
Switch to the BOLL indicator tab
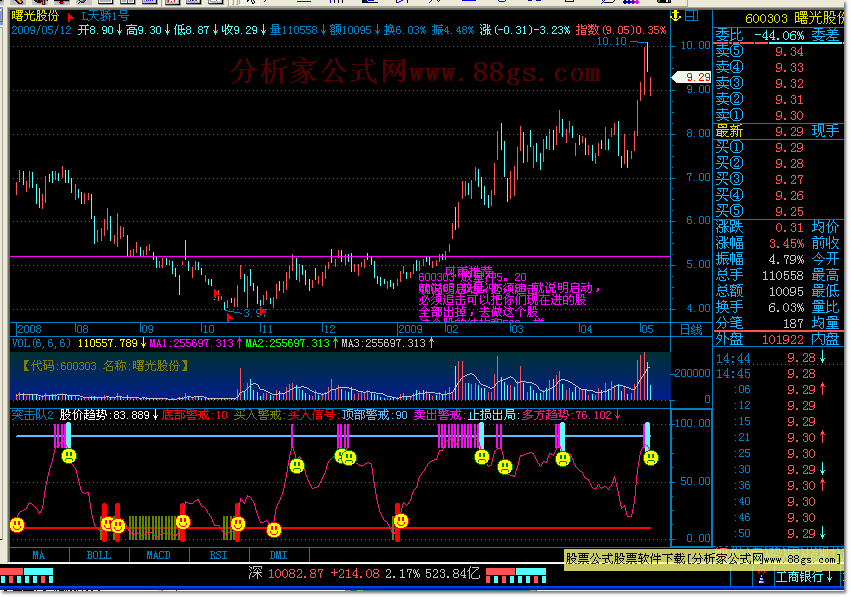(99, 555)
